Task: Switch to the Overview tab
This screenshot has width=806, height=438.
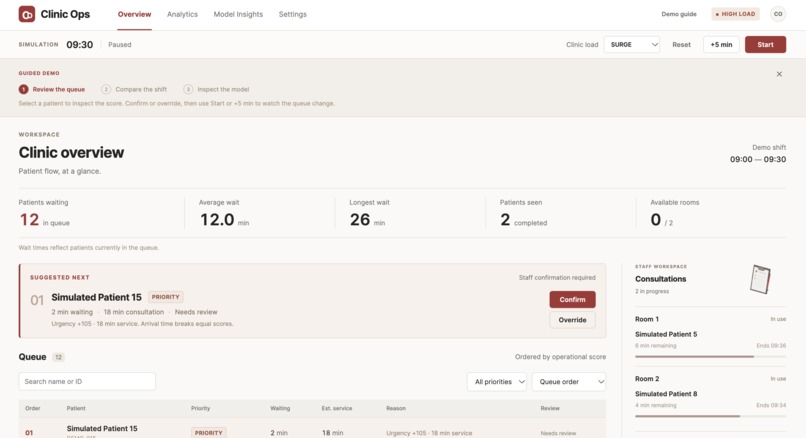Action: 134,14
